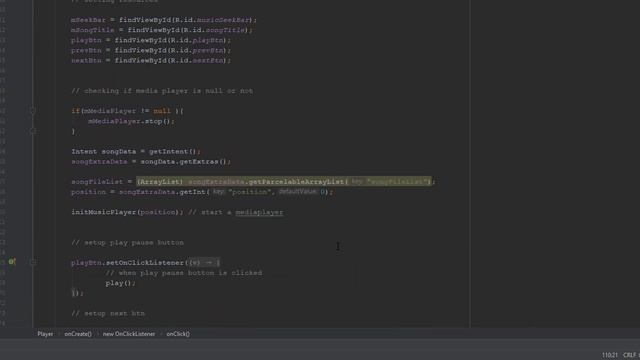Viewport: 640px width, 360px height.
Task: Click initMusicPlayer(position) method call
Action: (x=127, y=212)
